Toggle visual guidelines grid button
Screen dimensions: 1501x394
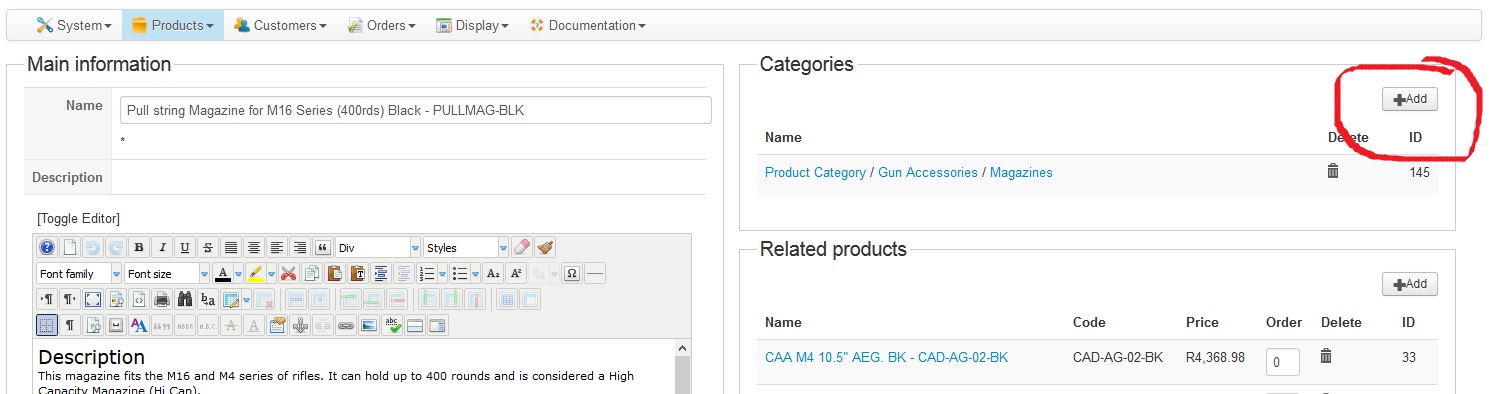[x=47, y=325]
